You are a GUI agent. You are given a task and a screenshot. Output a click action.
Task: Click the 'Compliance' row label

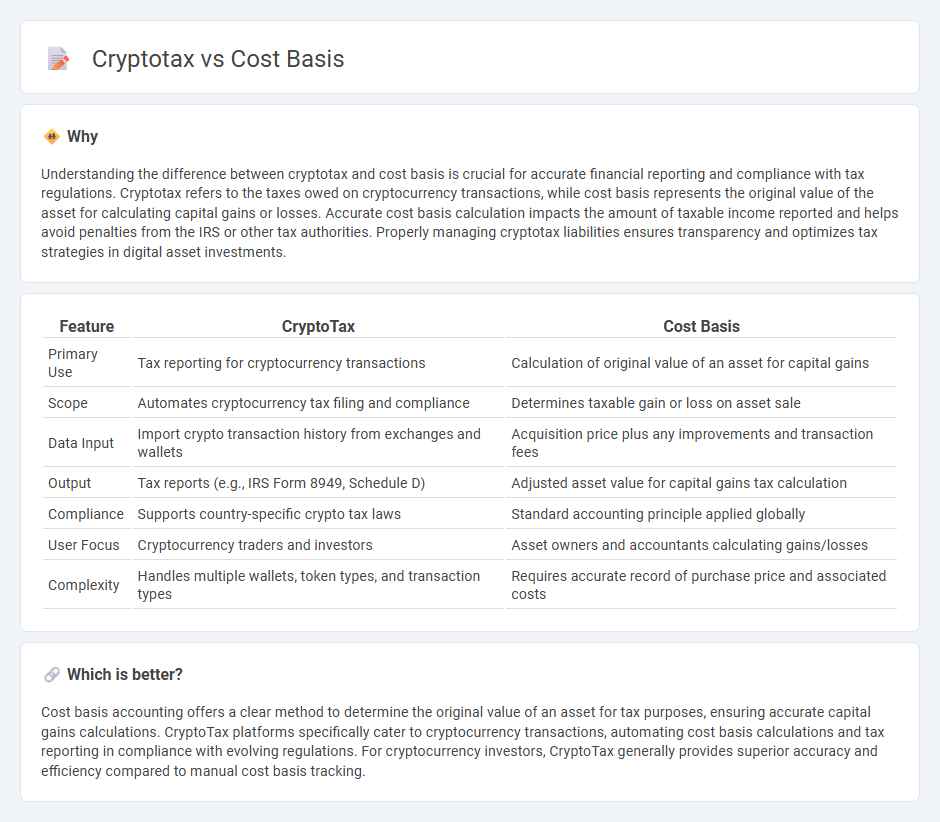(86, 514)
